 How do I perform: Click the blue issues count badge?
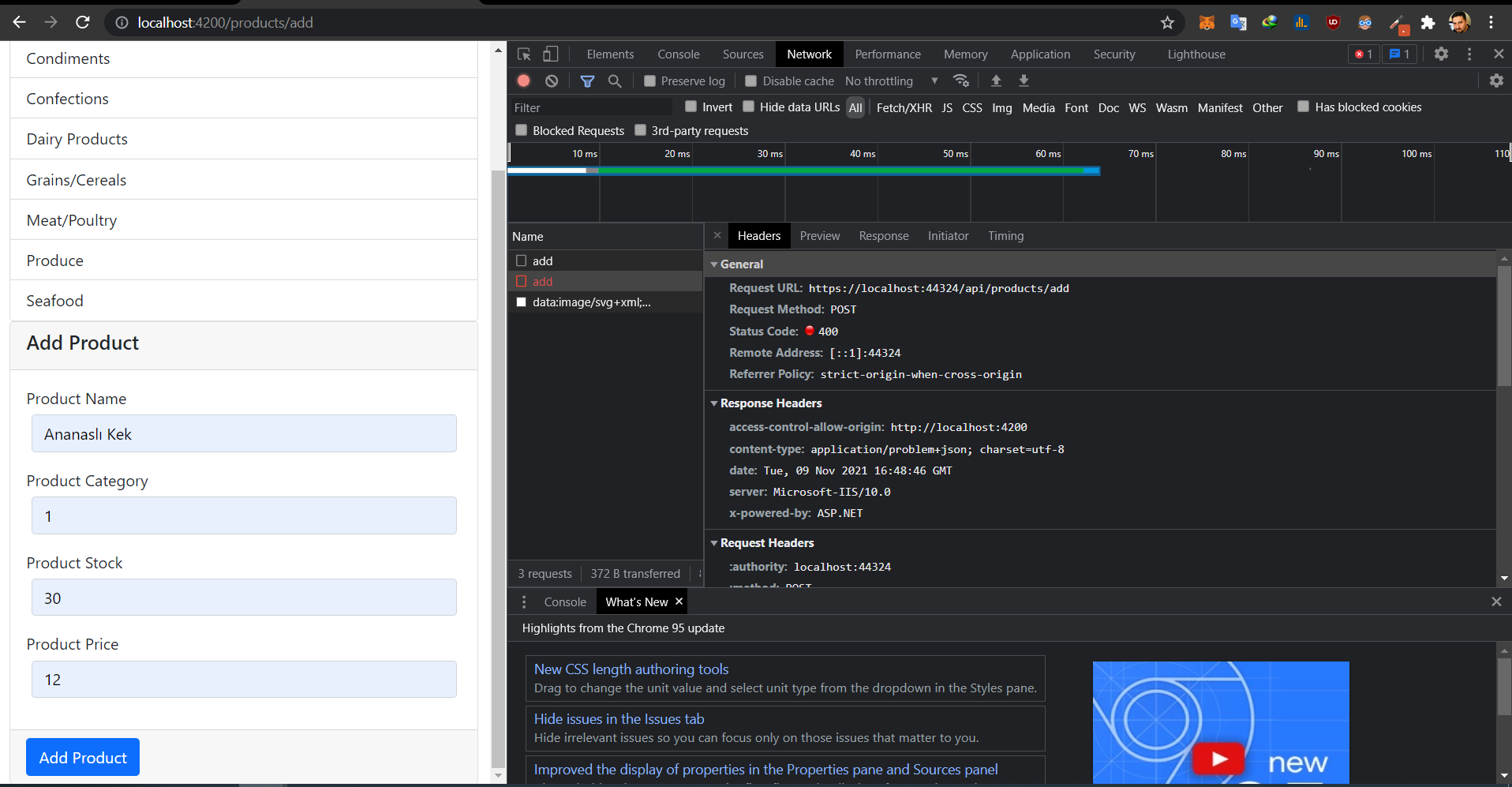(1400, 54)
